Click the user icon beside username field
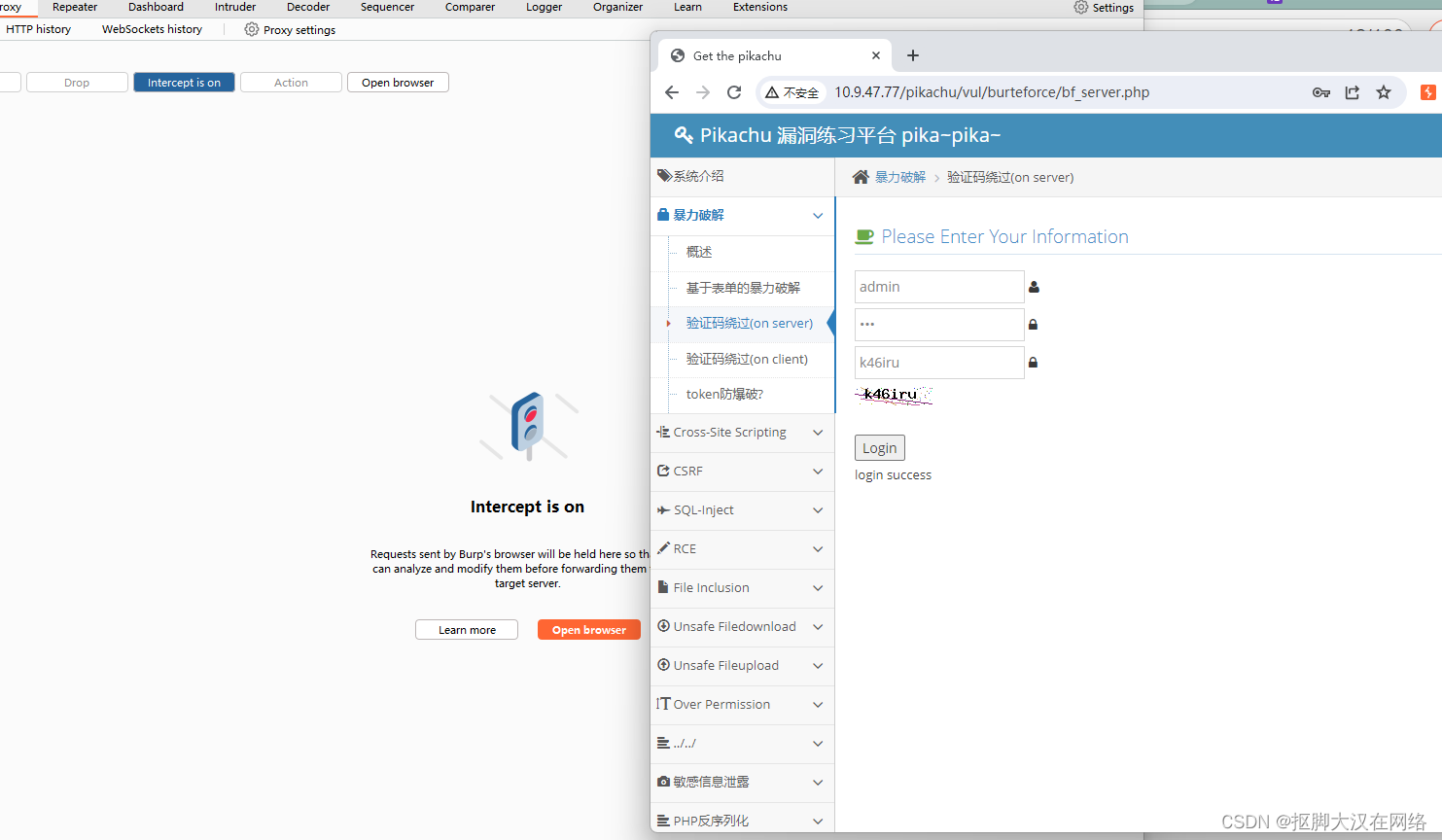This screenshot has height=840, width=1442. [1034, 287]
